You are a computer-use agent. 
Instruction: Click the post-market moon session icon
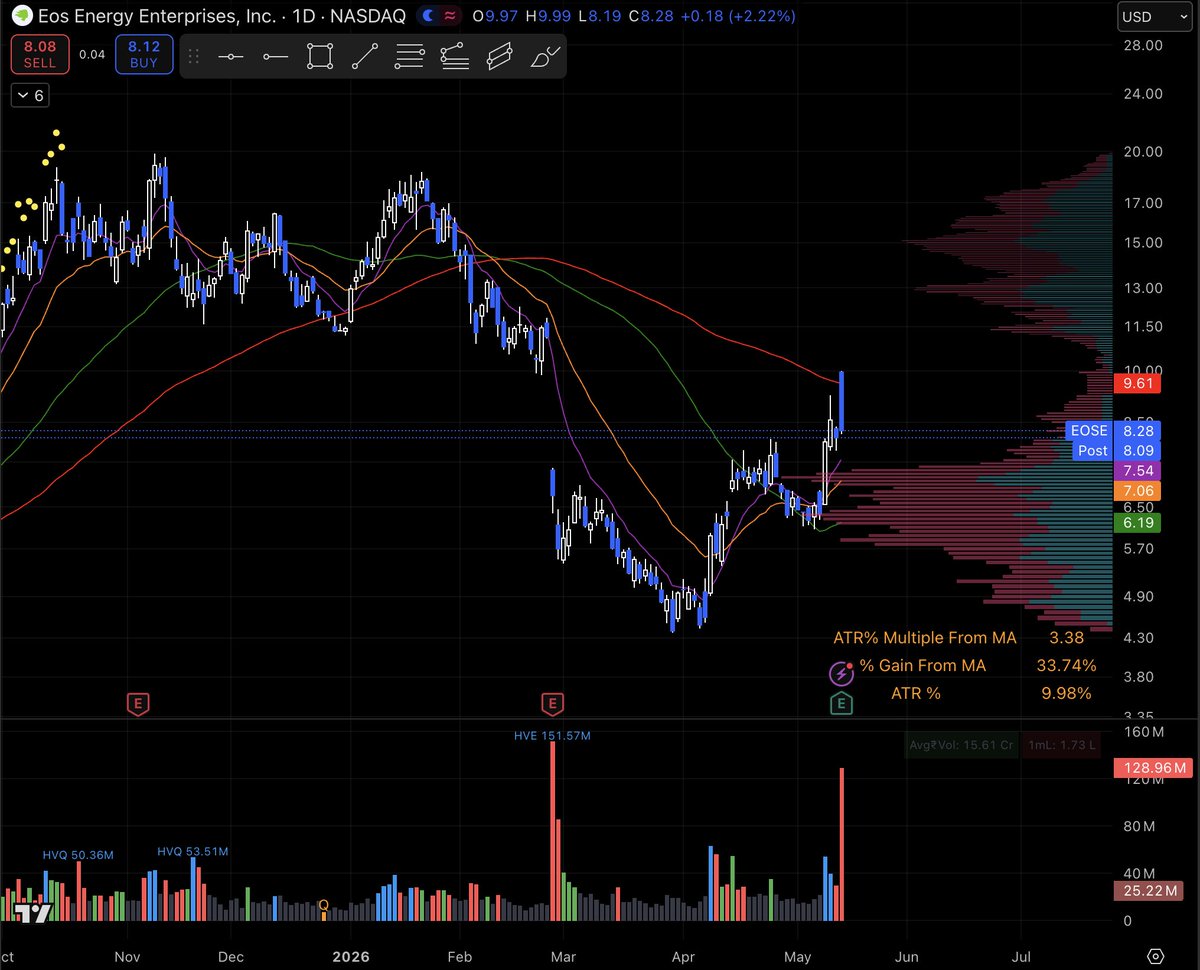pos(428,16)
